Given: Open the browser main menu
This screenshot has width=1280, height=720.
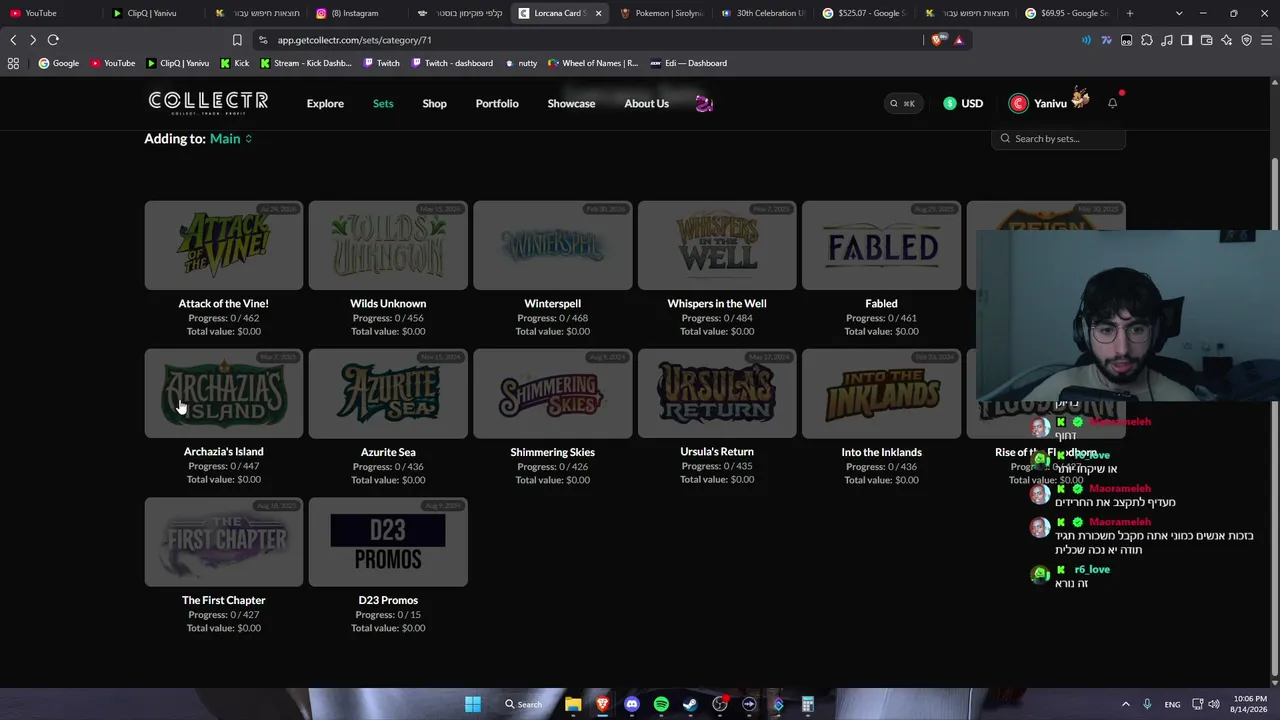Looking at the screenshot, I should [x=1266, y=40].
